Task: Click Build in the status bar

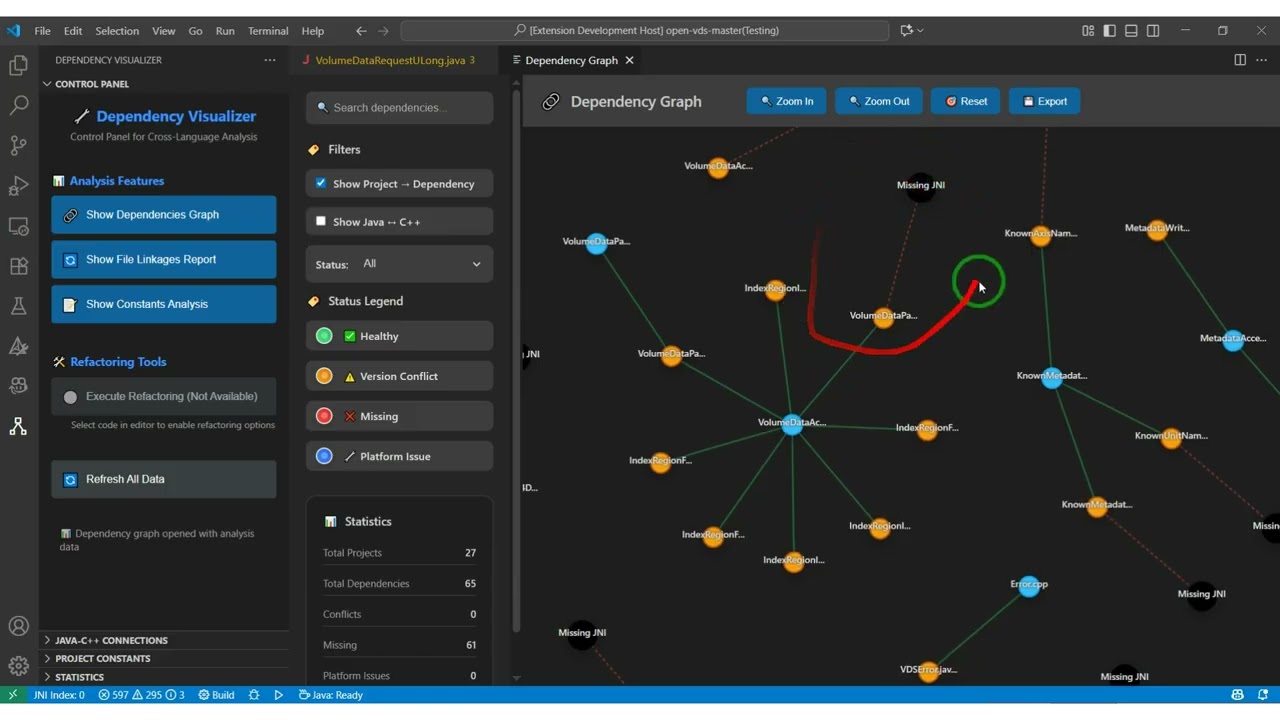Action: click(216, 695)
